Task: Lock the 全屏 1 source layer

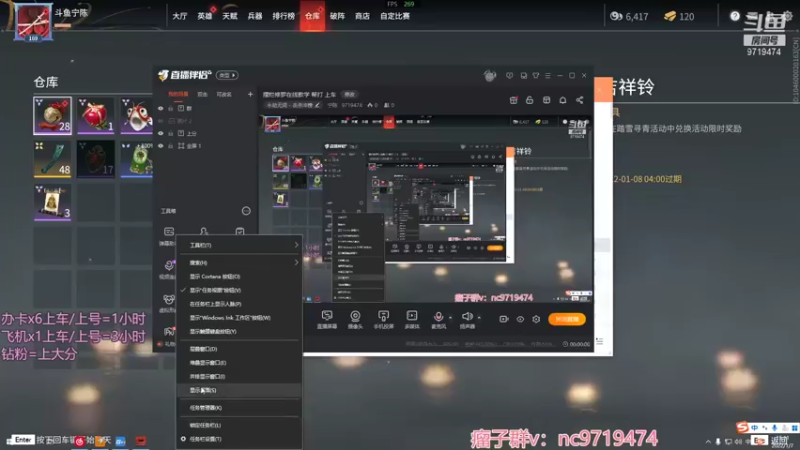Action: (x=170, y=146)
